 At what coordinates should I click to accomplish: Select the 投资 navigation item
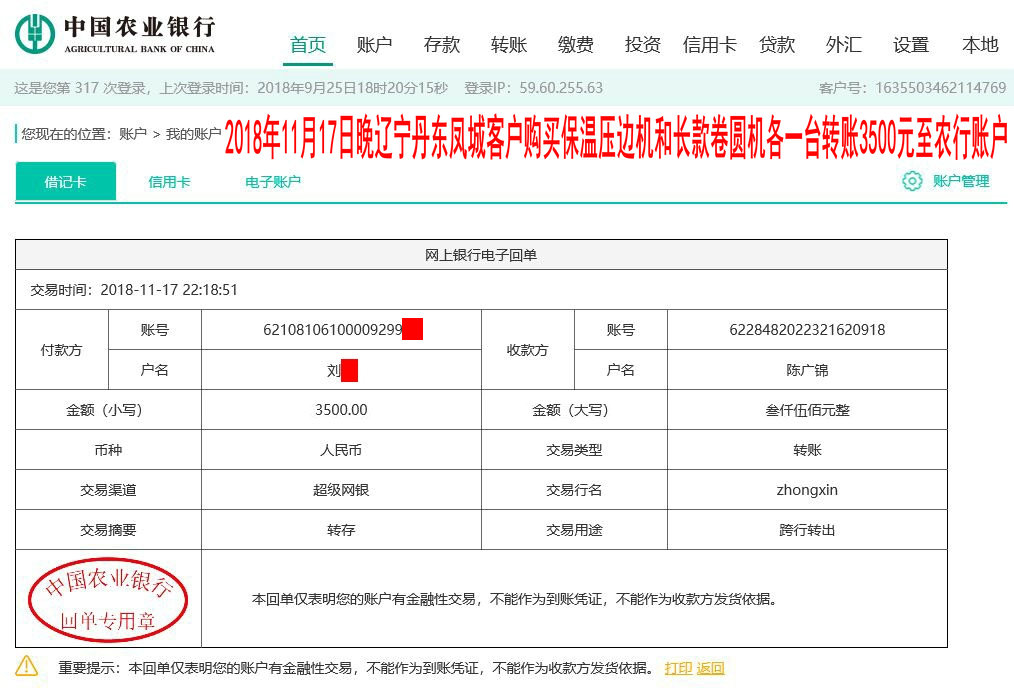[643, 44]
